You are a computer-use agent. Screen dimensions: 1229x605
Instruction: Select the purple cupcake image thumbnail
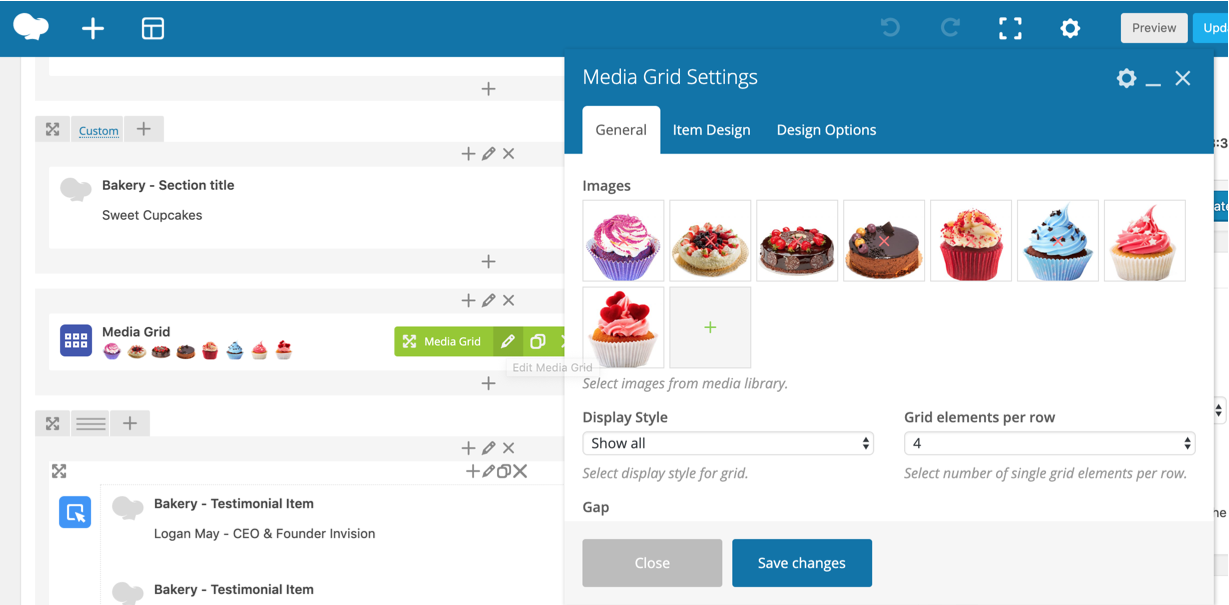pos(623,241)
